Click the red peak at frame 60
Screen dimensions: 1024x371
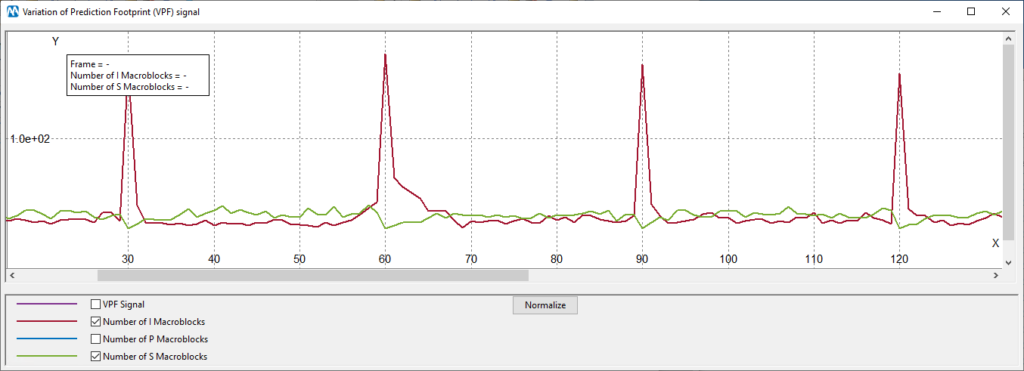click(x=385, y=55)
